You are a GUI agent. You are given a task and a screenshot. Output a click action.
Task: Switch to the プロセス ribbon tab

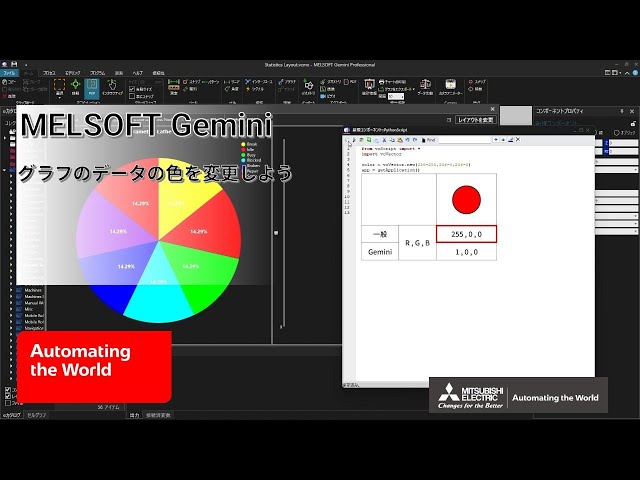(x=49, y=73)
